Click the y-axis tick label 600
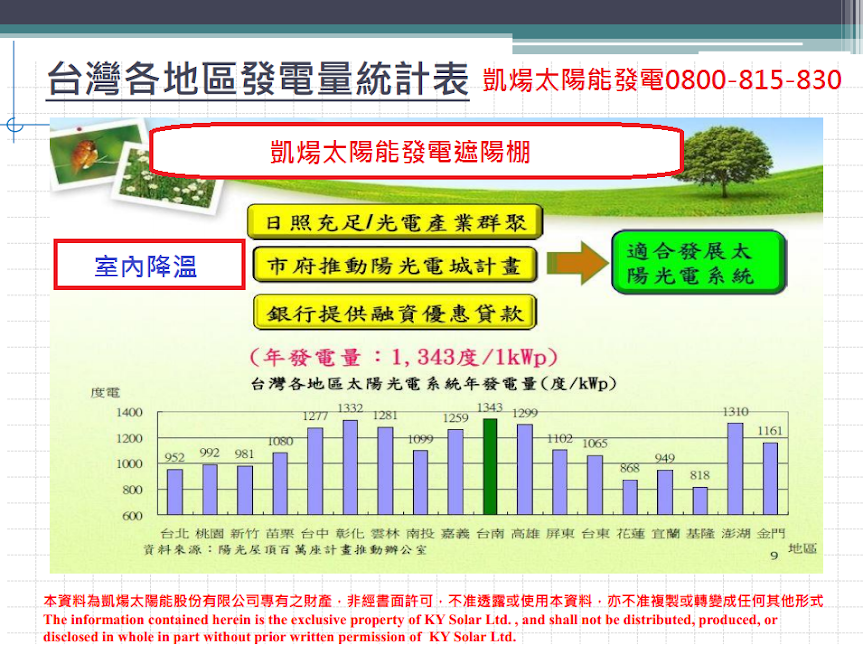863x645 pixels. pos(132,516)
